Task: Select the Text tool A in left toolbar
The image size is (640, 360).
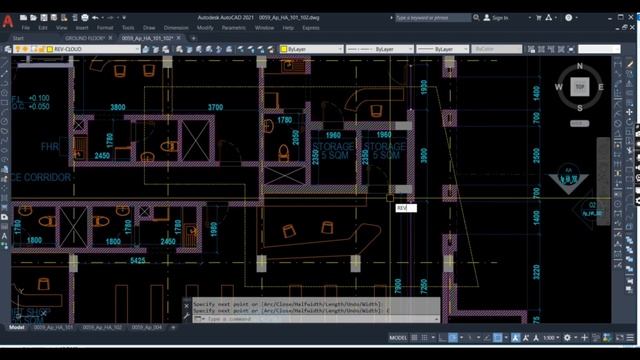Action: click(x=4, y=236)
